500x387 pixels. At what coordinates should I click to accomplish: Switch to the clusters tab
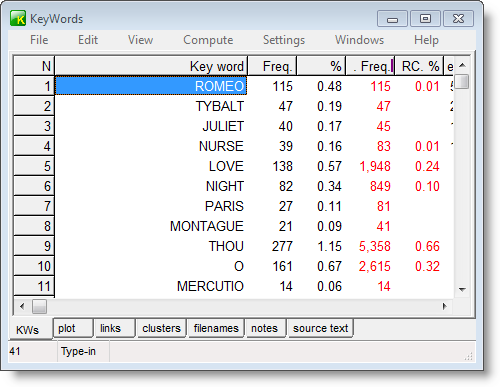click(x=161, y=328)
